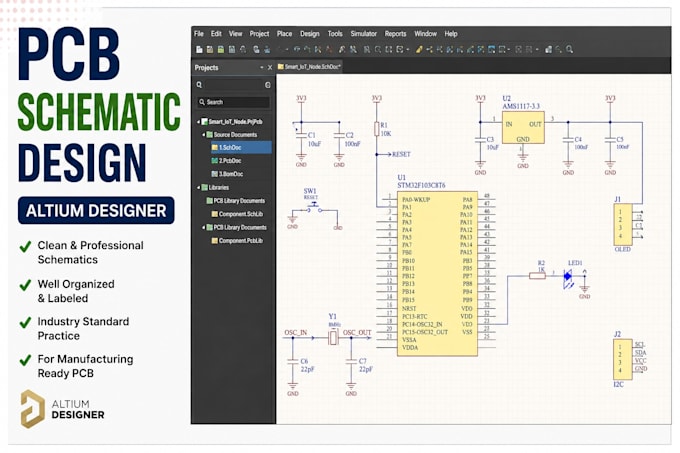Click the RESET net label in schematic

401,154
